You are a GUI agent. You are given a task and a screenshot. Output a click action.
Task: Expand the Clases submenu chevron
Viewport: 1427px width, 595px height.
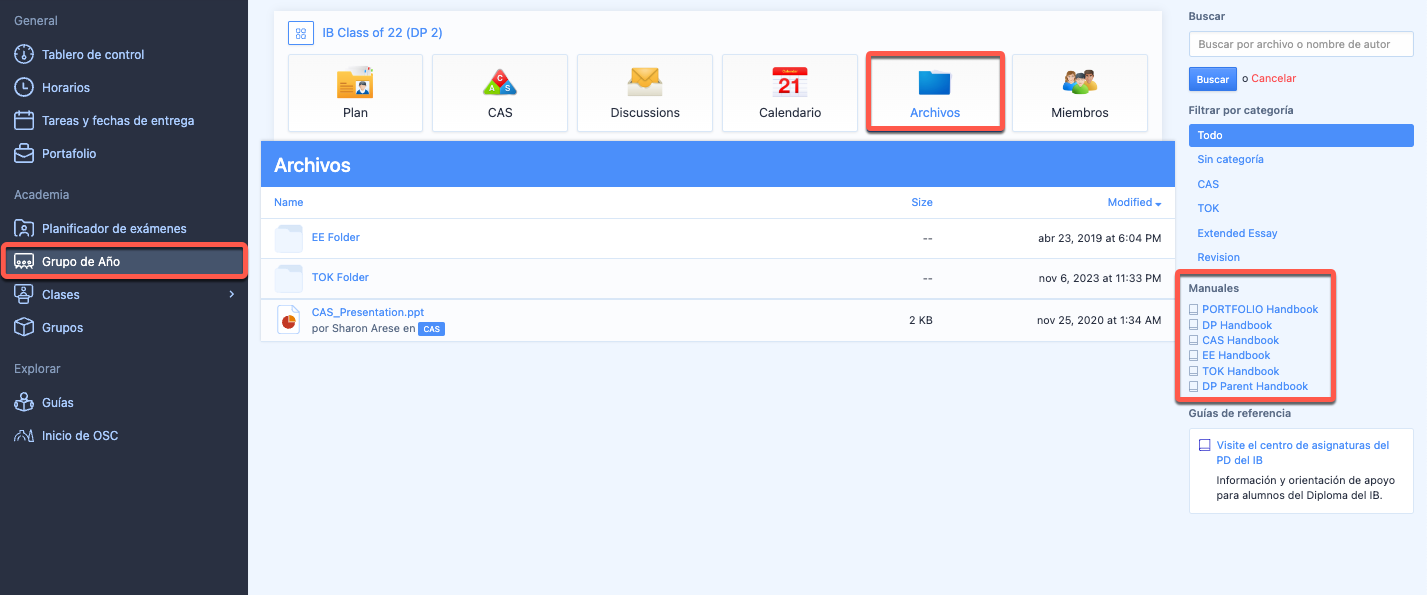pyautogui.click(x=232, y=294)
